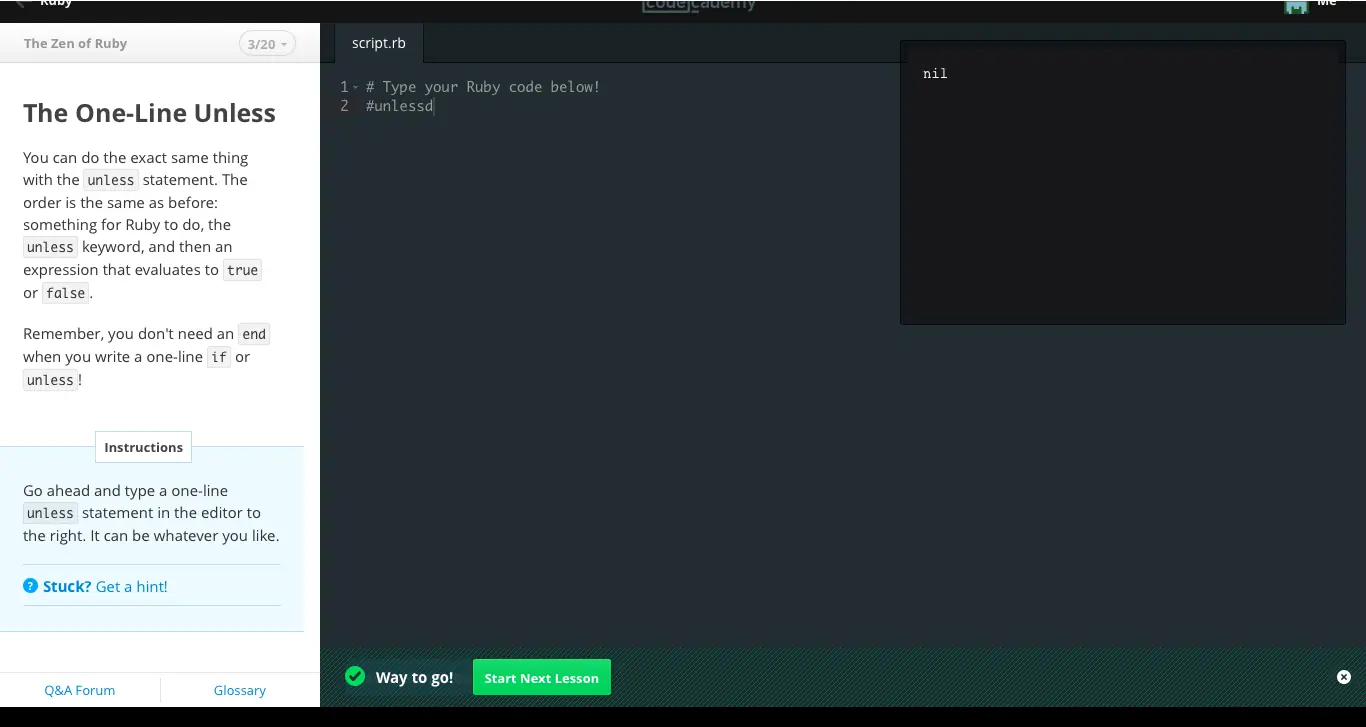The width and height of the screenshot is (1366, 727).
Task: Open the Me account menu
Action: click(1327, 4)
